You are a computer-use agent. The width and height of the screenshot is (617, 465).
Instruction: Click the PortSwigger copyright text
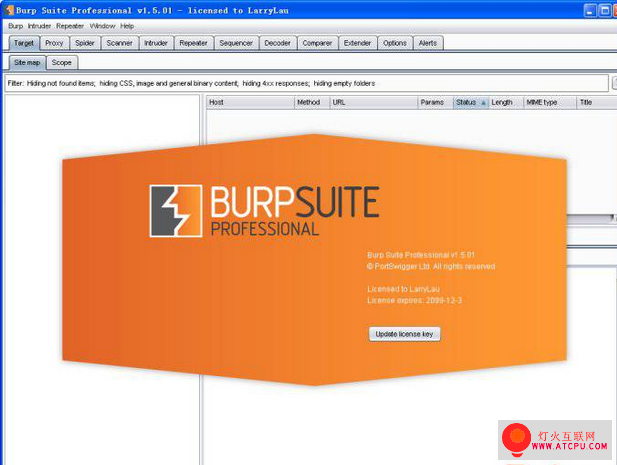431,266
